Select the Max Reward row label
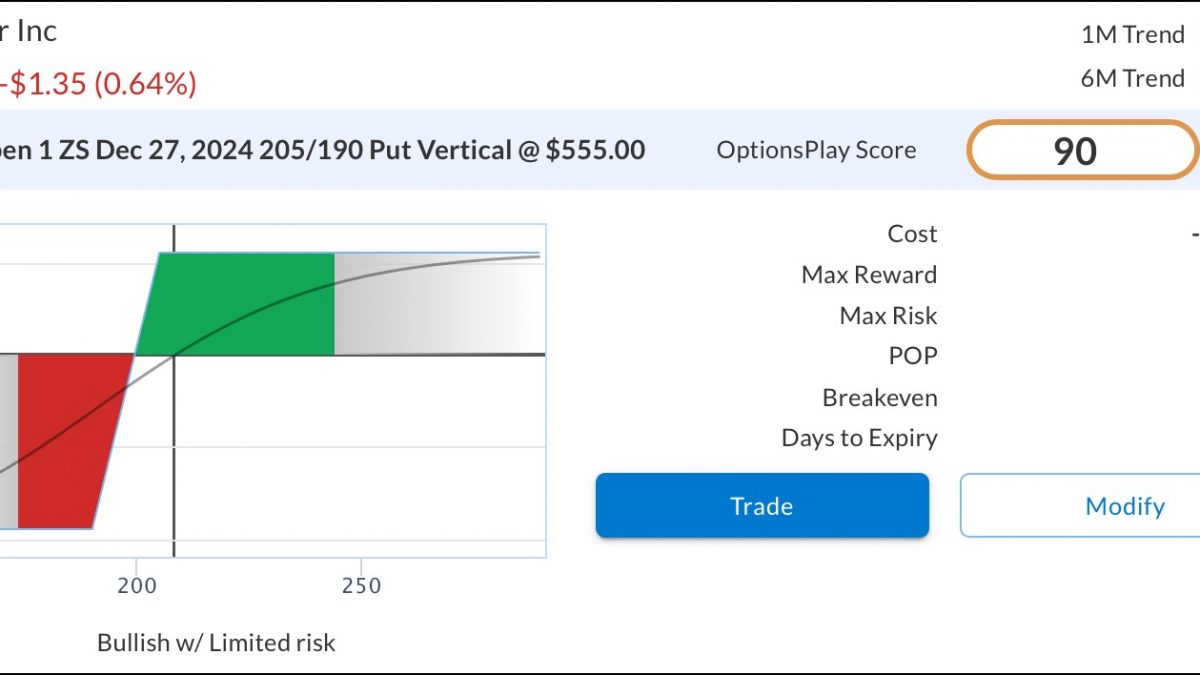The image size is (1200, 675). click(869, 275)
